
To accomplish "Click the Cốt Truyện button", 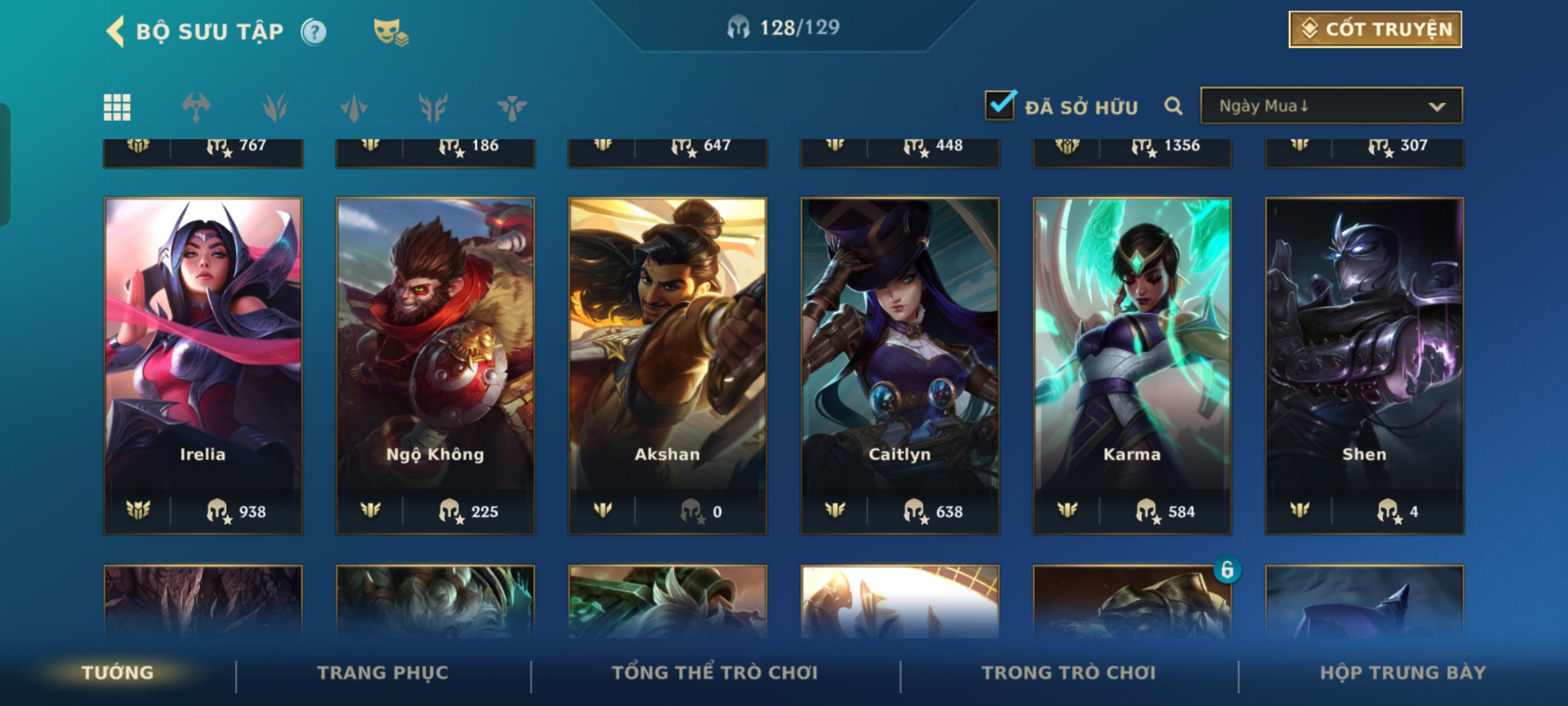I will click(1375, 29).
